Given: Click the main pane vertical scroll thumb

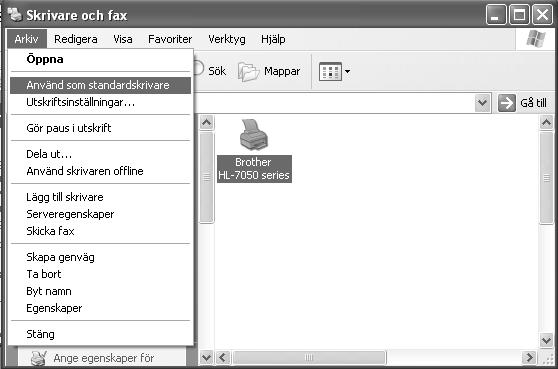Looking at the screenshot, I should 546,178.
